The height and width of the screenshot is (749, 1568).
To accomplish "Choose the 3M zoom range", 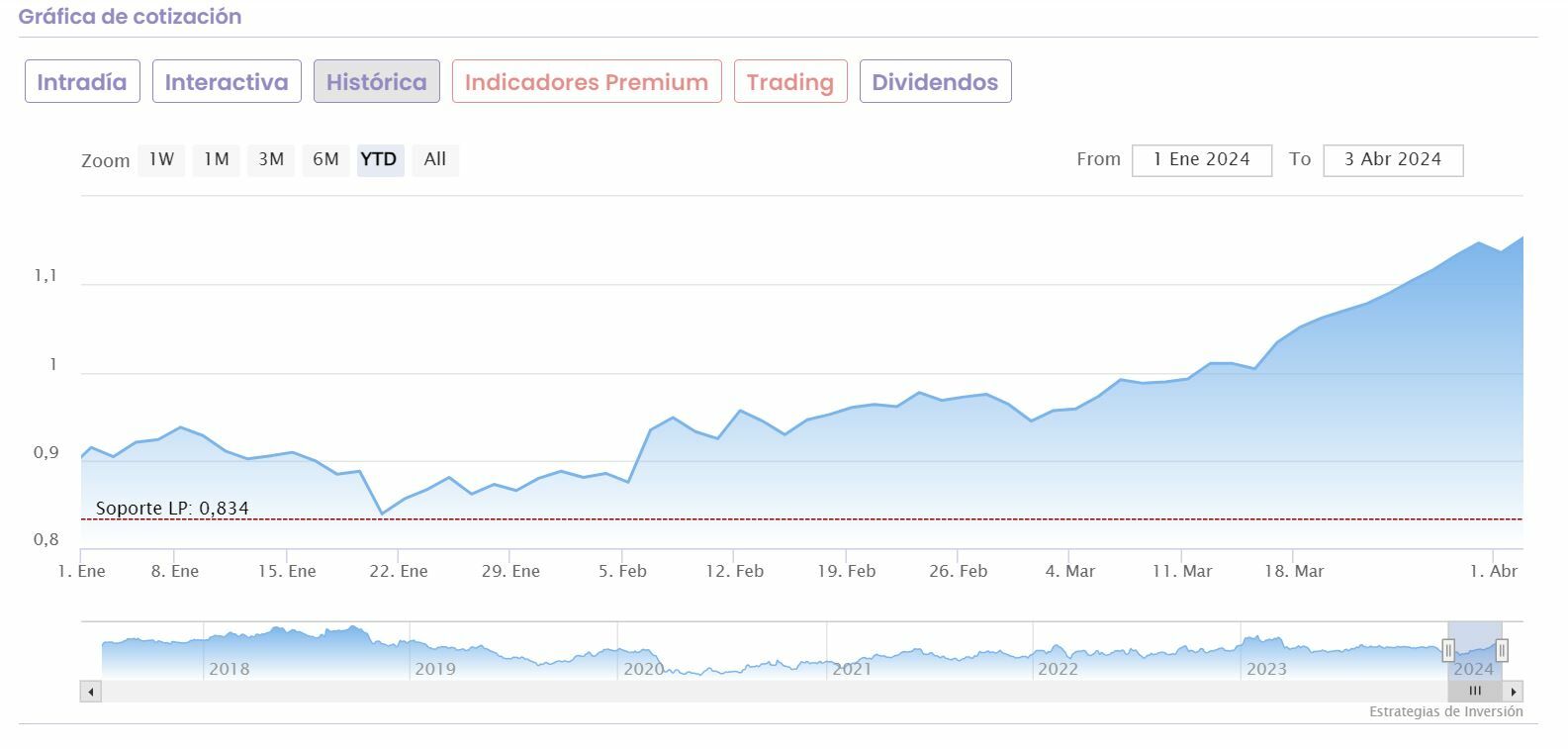I will click(x=271, y=159).
